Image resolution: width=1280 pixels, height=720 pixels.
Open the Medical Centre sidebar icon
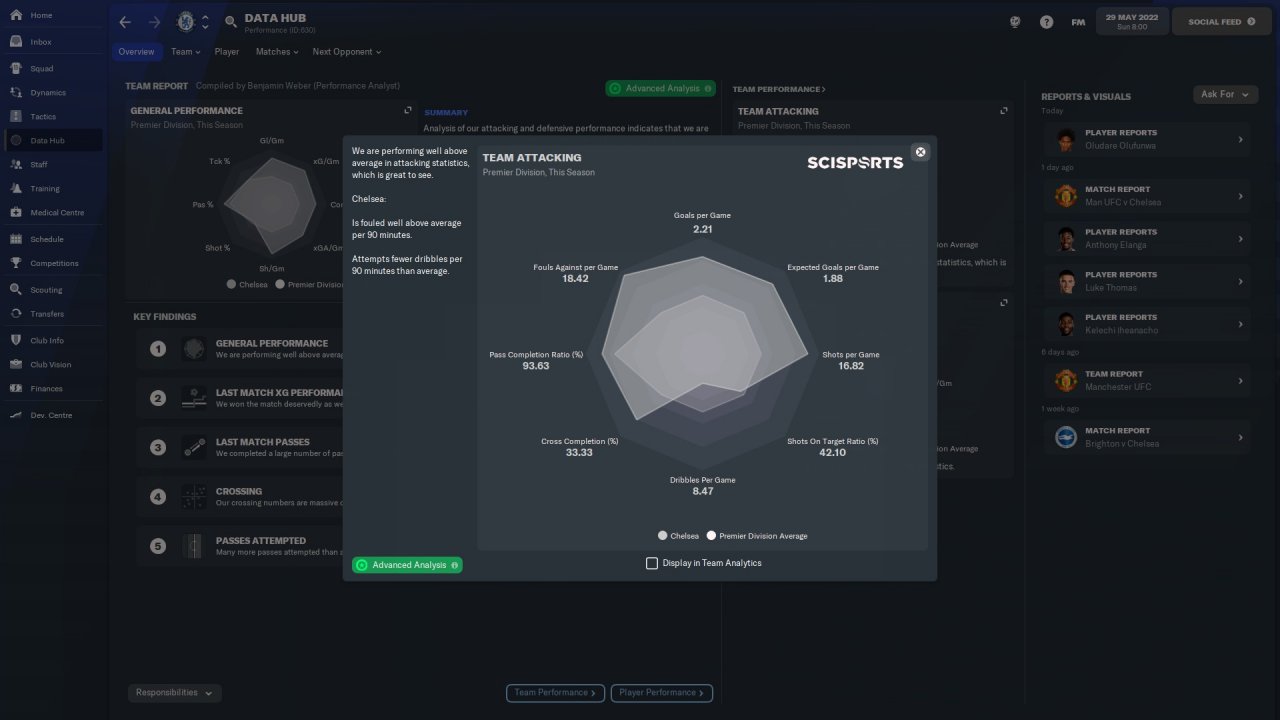click(16, 212)
